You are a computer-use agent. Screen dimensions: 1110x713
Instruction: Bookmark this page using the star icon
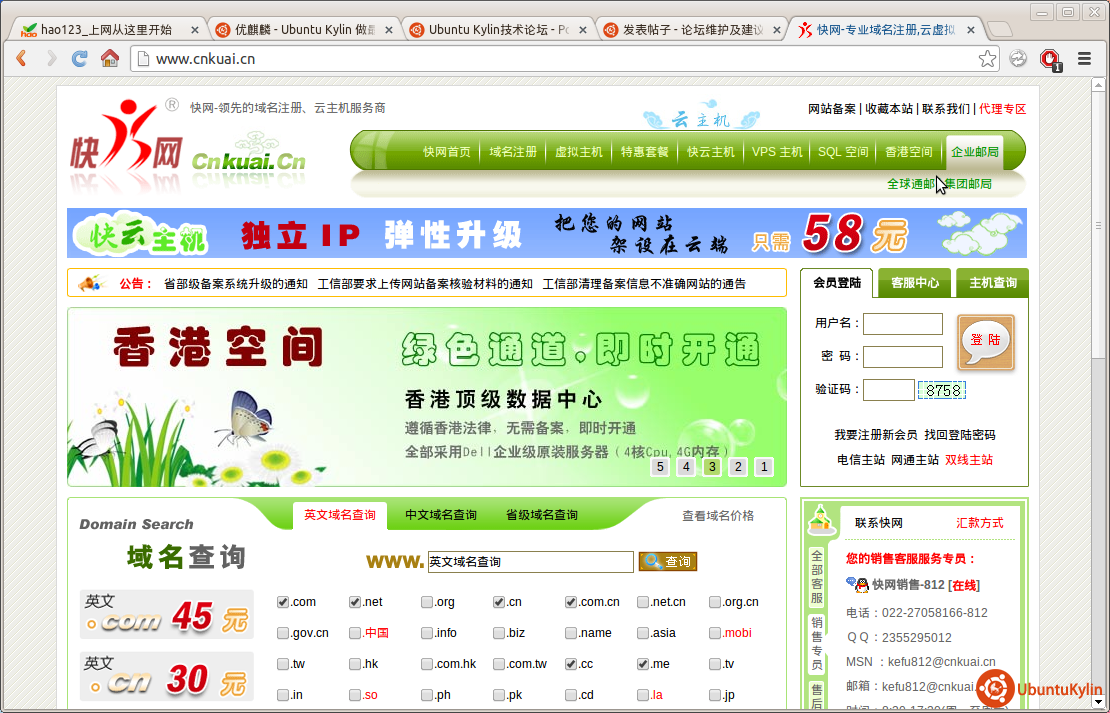987,59
